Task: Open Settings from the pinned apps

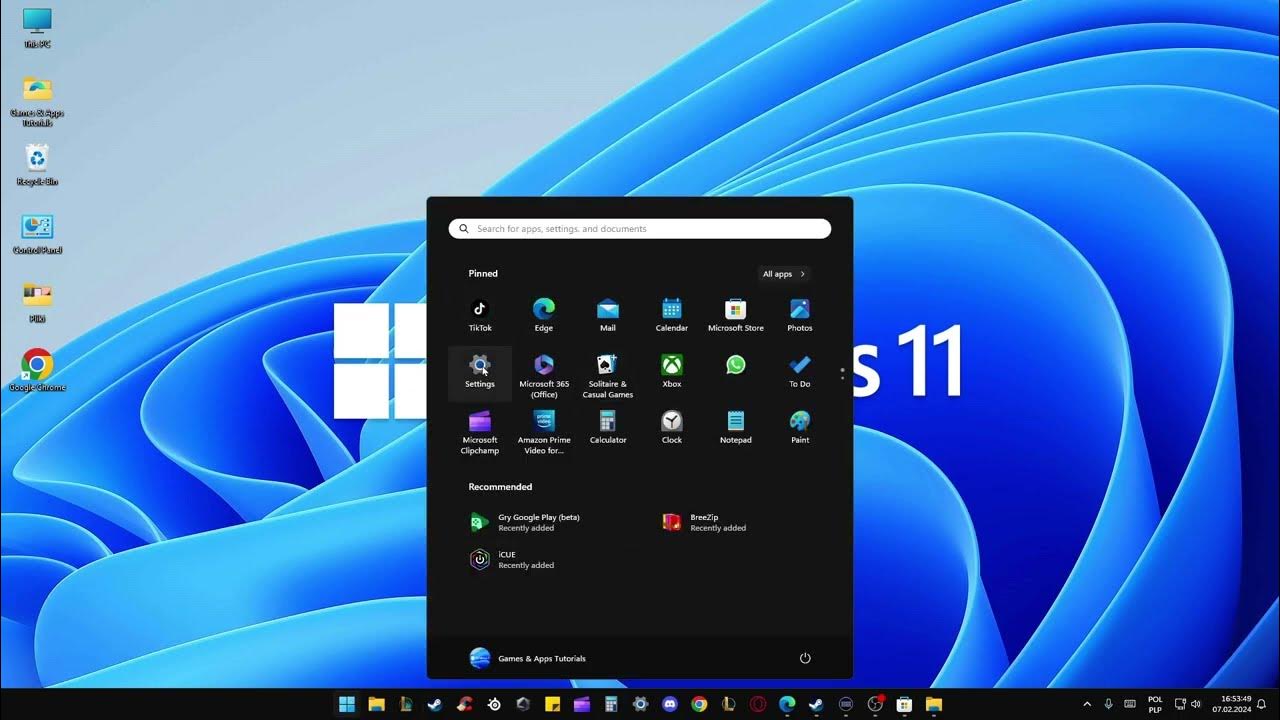Action: (x=480, y=372)
